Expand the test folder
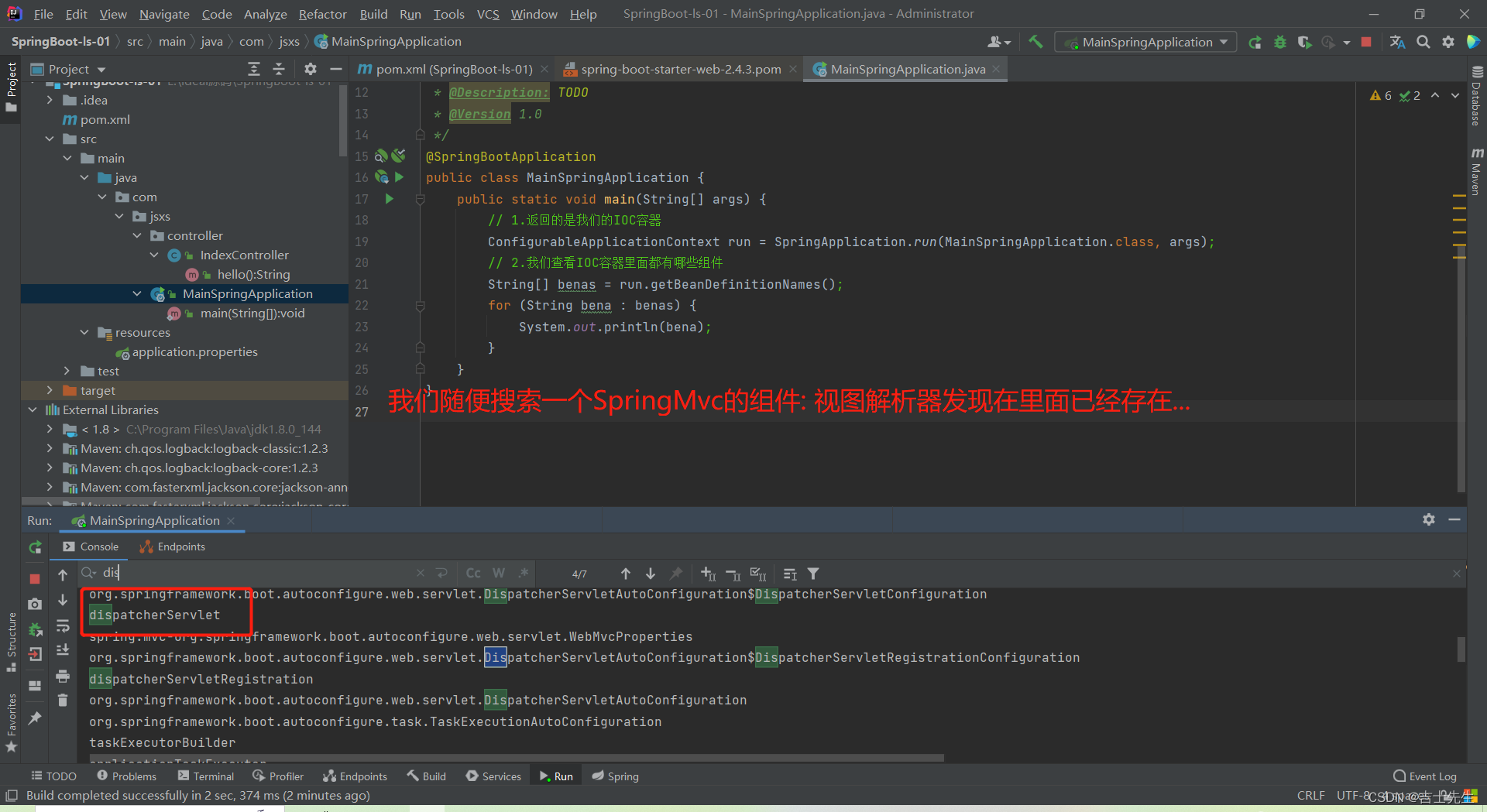This screenshot has height=812, width=1487. [67, 371]
